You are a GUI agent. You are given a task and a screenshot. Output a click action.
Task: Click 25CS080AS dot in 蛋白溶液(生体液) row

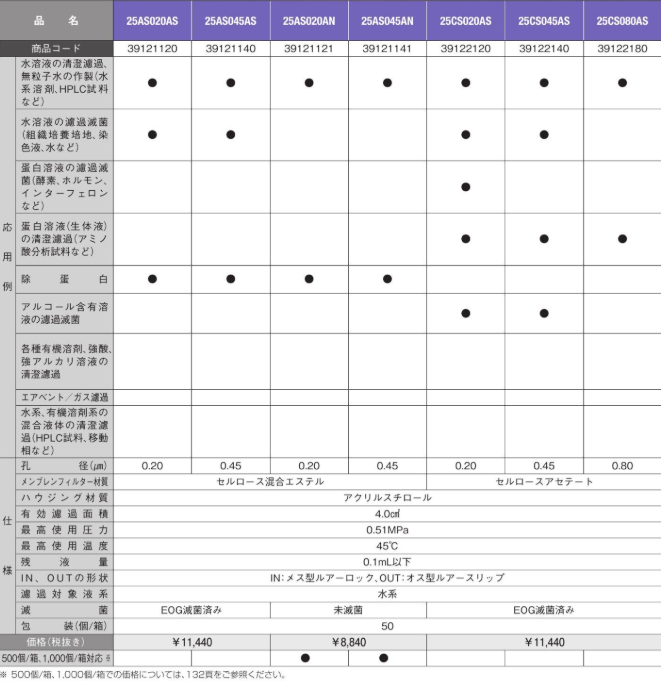point(622,239)
